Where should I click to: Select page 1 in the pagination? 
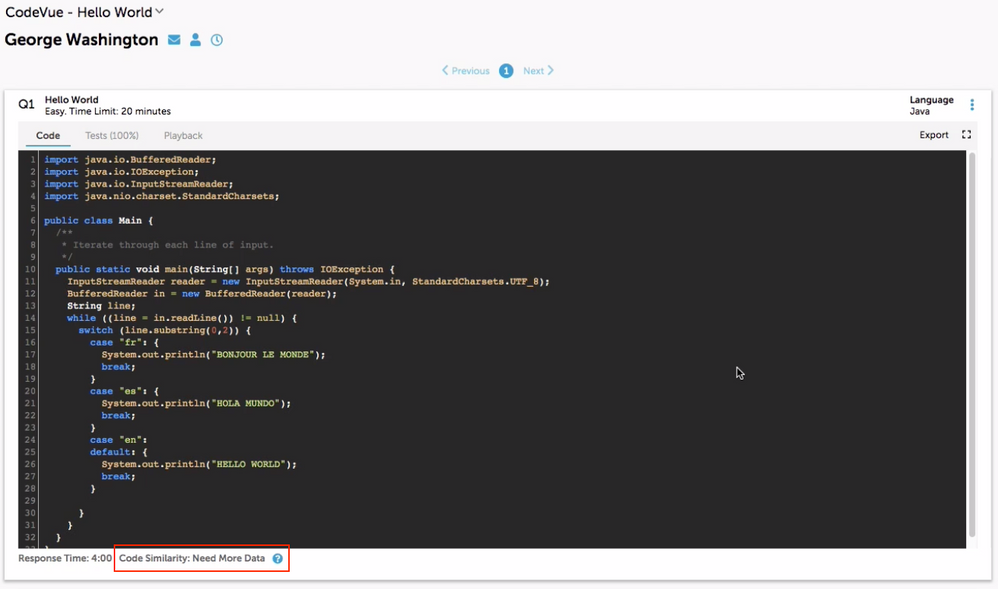tap(506, 71)
